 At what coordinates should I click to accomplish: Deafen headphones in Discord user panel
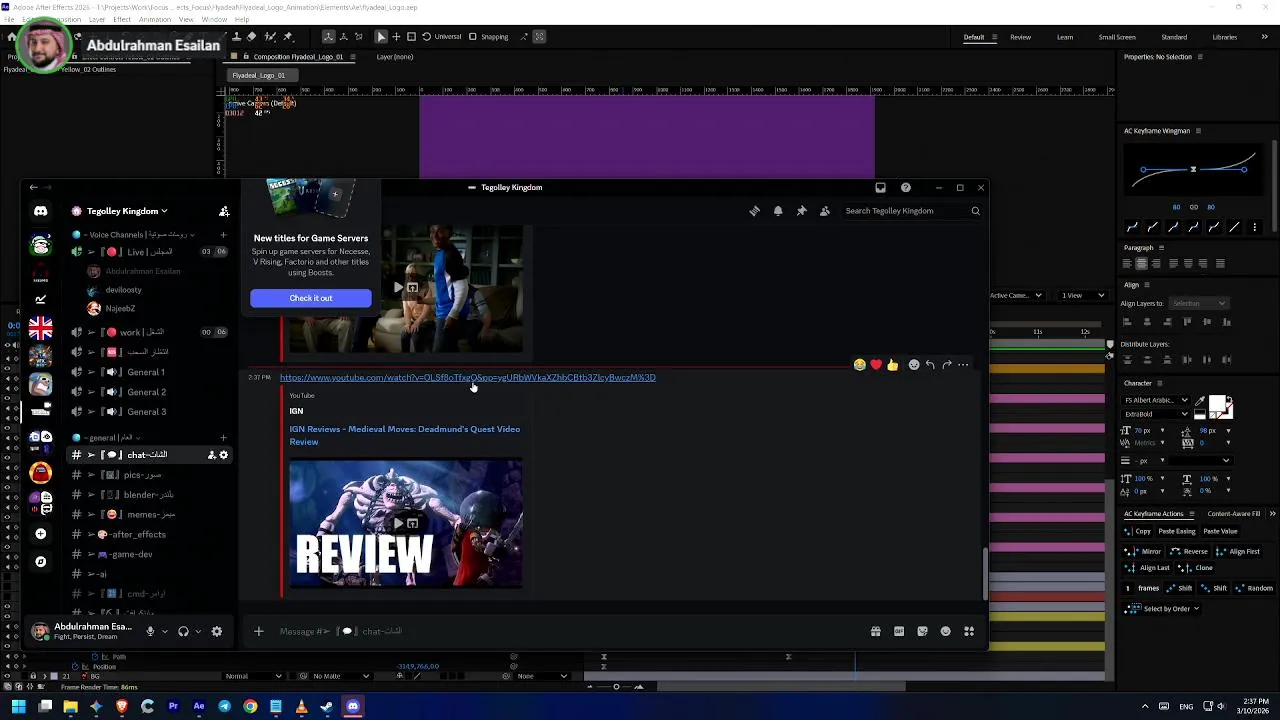click(183, 631)
